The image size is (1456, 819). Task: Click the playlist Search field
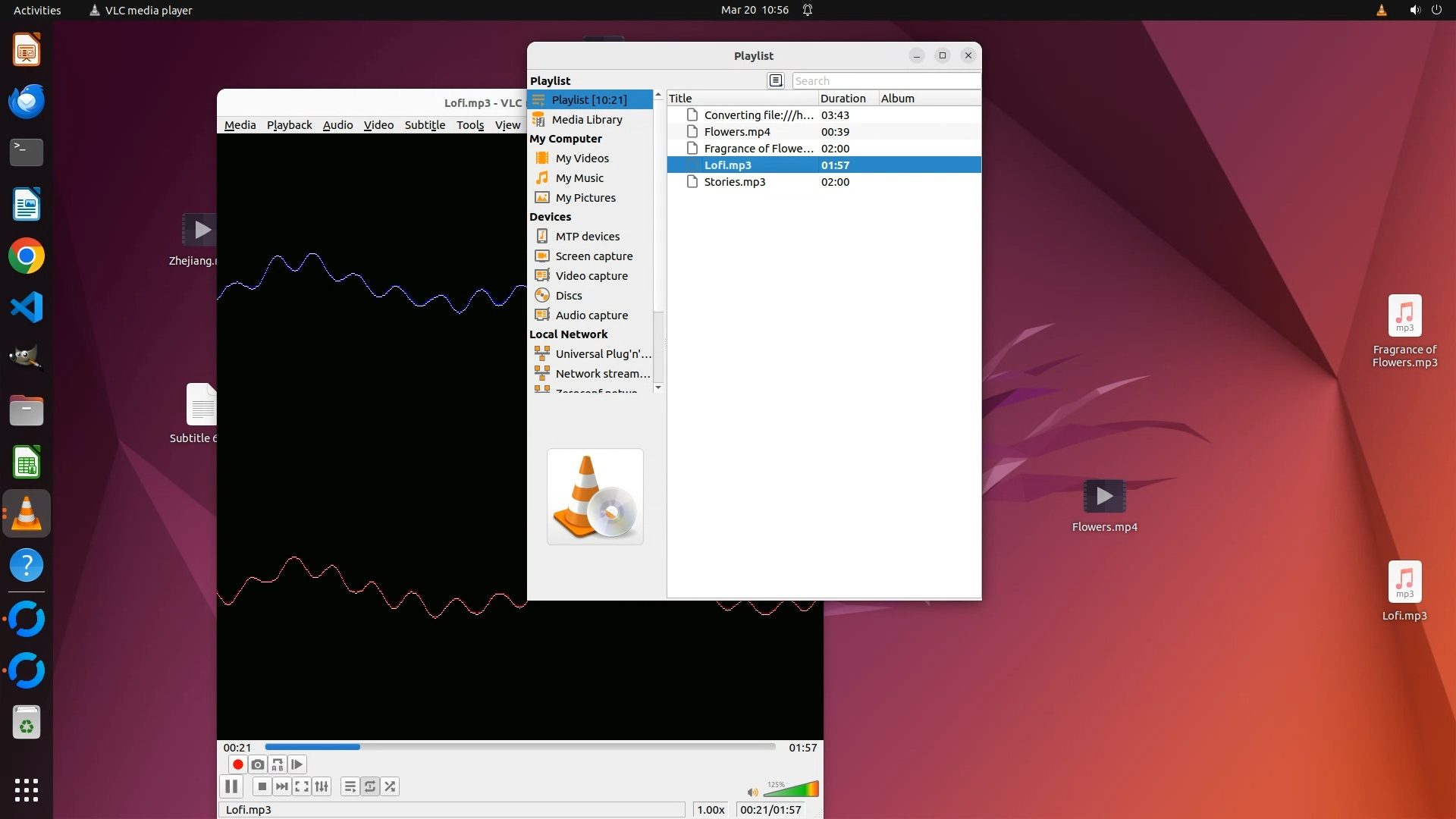point(885,81)
